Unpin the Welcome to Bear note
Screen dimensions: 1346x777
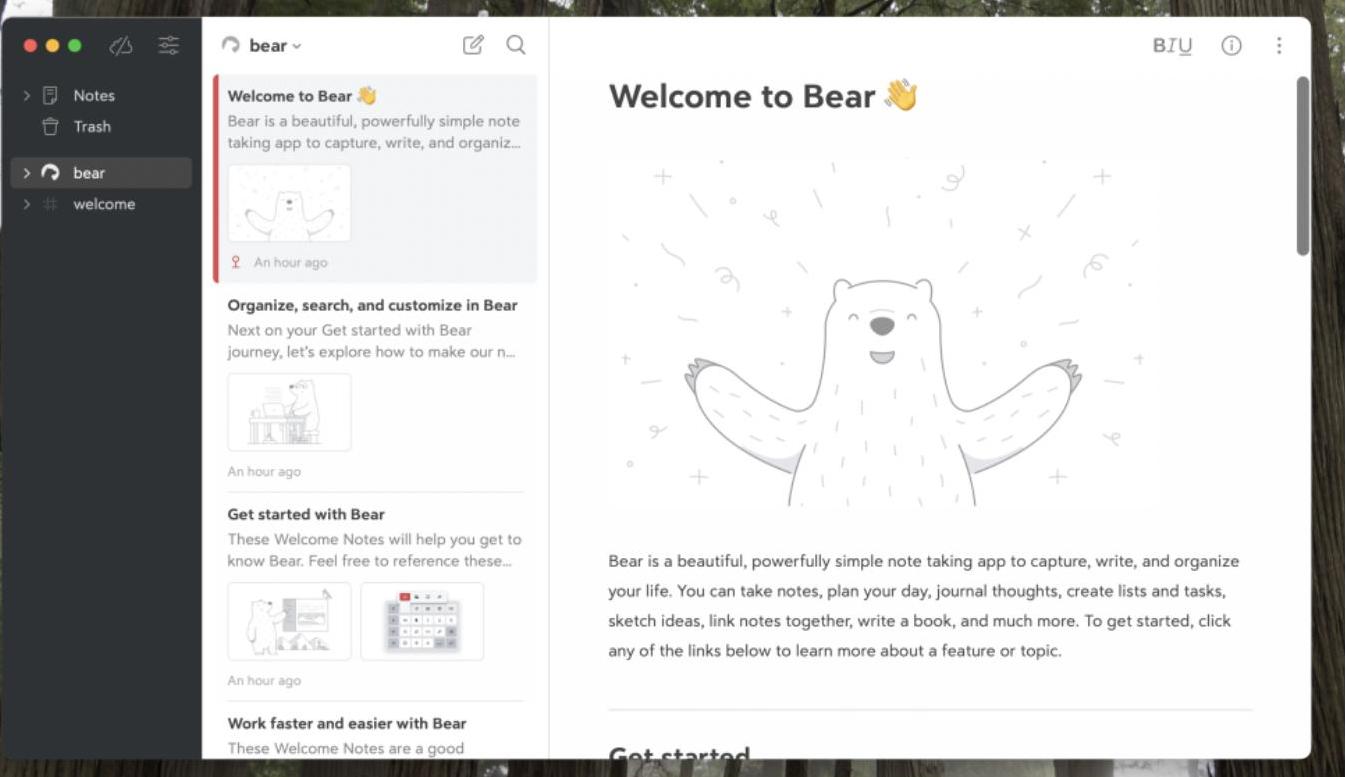tap(236, 261)
